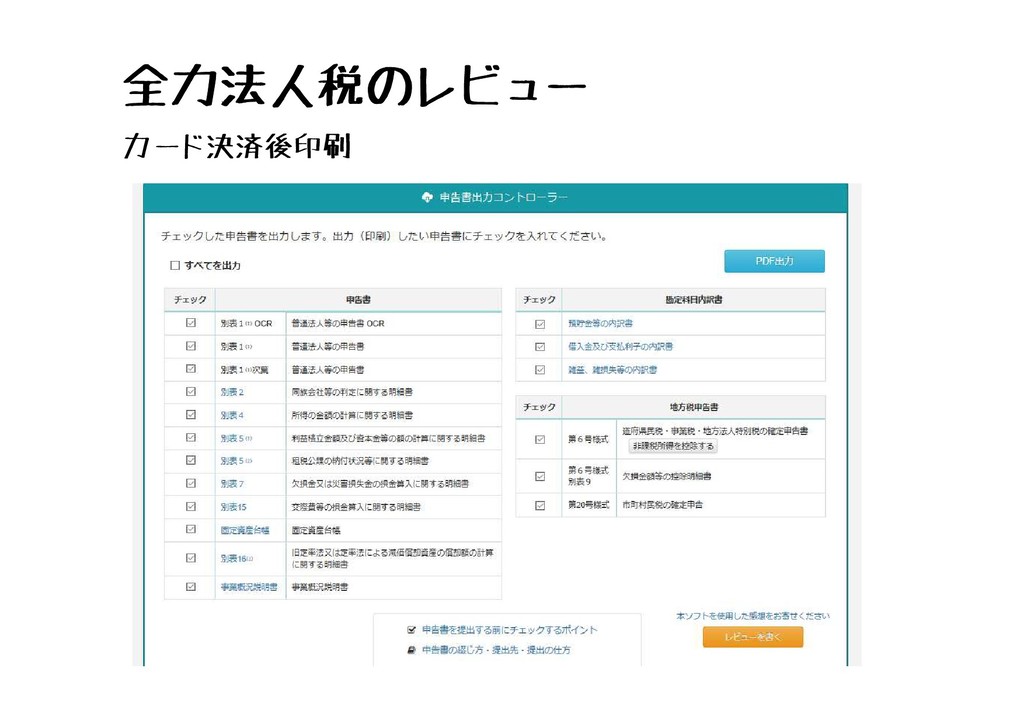Click the printer icon beside 申告書の綴じ方
Screen dimensions: 1024x724
coord(411,650)
